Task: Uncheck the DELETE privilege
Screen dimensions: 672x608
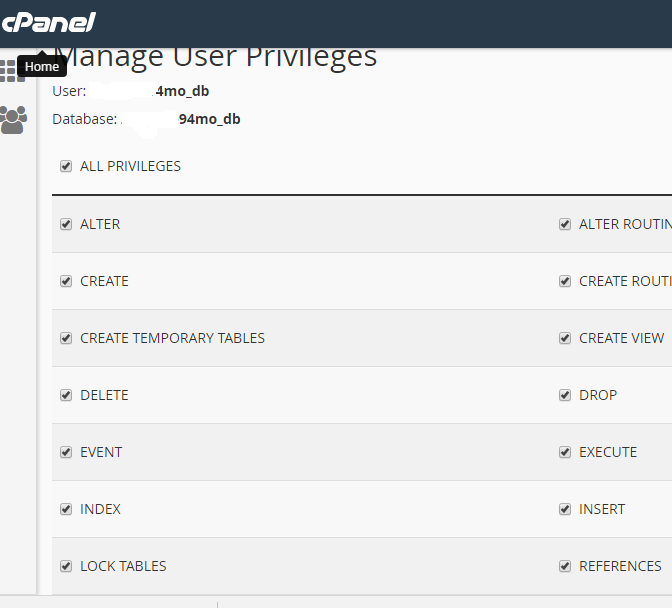Action: (x=66, y=395)
